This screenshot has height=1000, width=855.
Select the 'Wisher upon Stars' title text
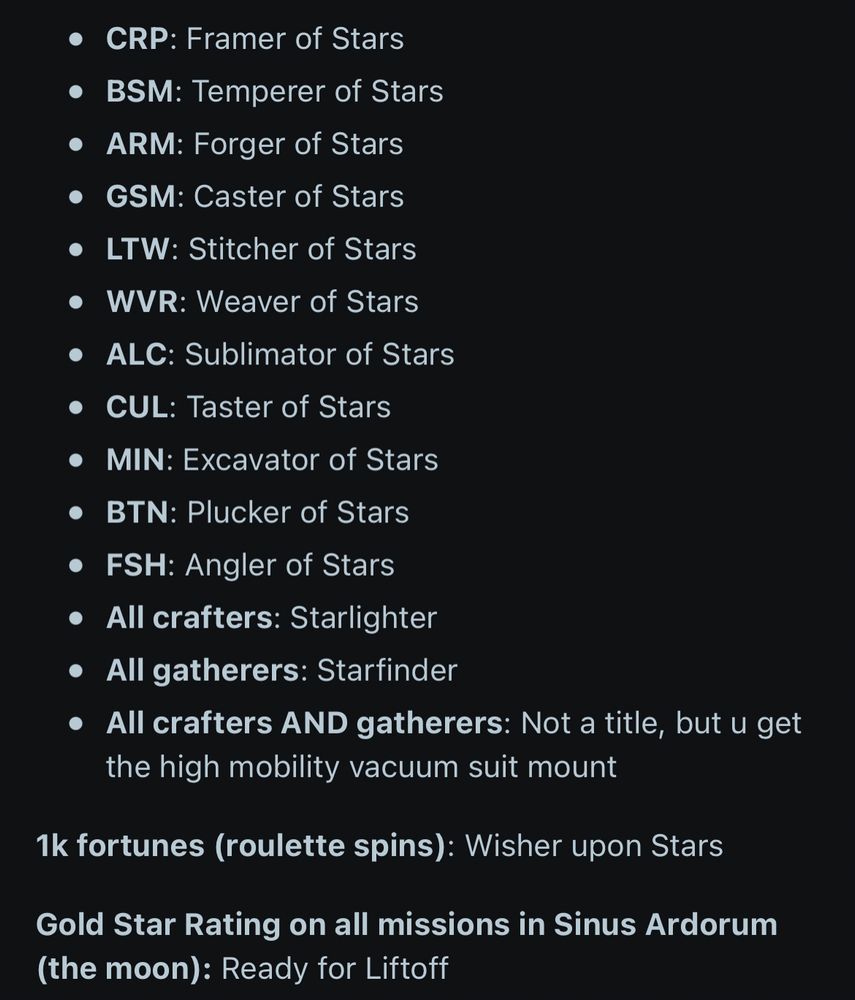pos(594,846)
